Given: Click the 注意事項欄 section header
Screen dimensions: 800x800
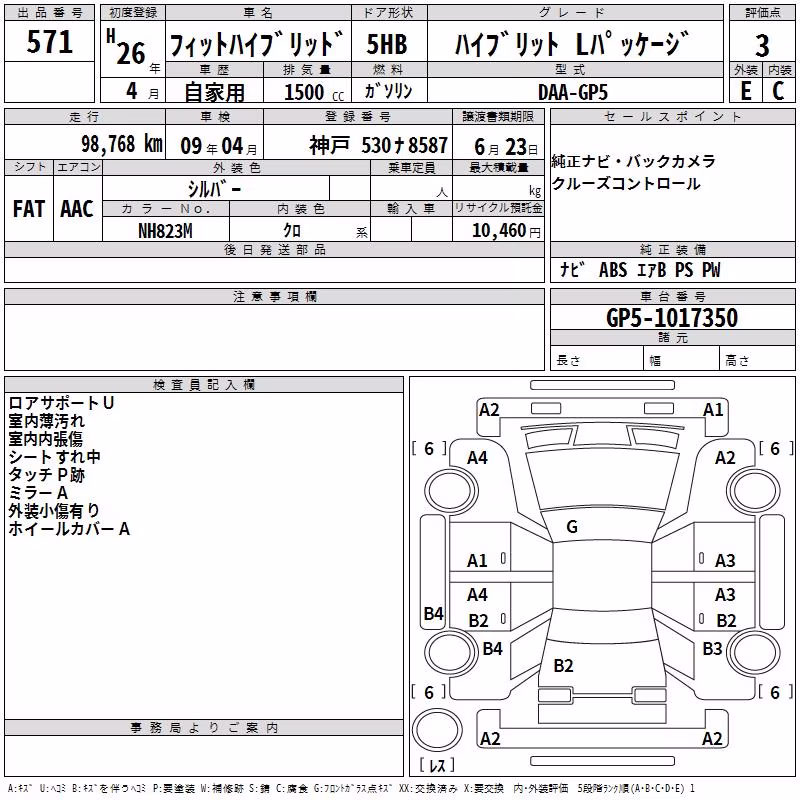Looking at the screenshot, I should click(274, 296).
